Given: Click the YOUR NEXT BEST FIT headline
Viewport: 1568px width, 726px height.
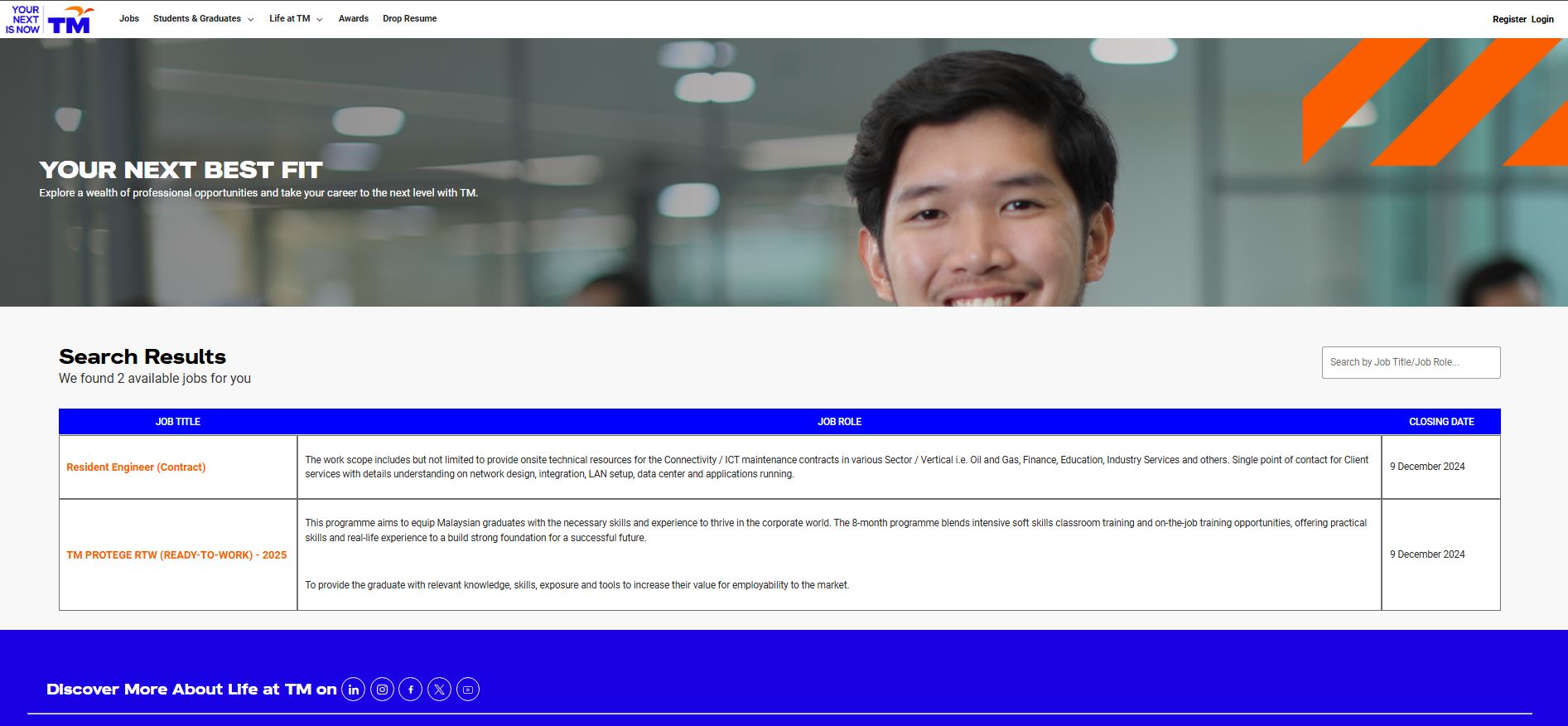Looking at the screenshot, I should [x=181, y=170].
